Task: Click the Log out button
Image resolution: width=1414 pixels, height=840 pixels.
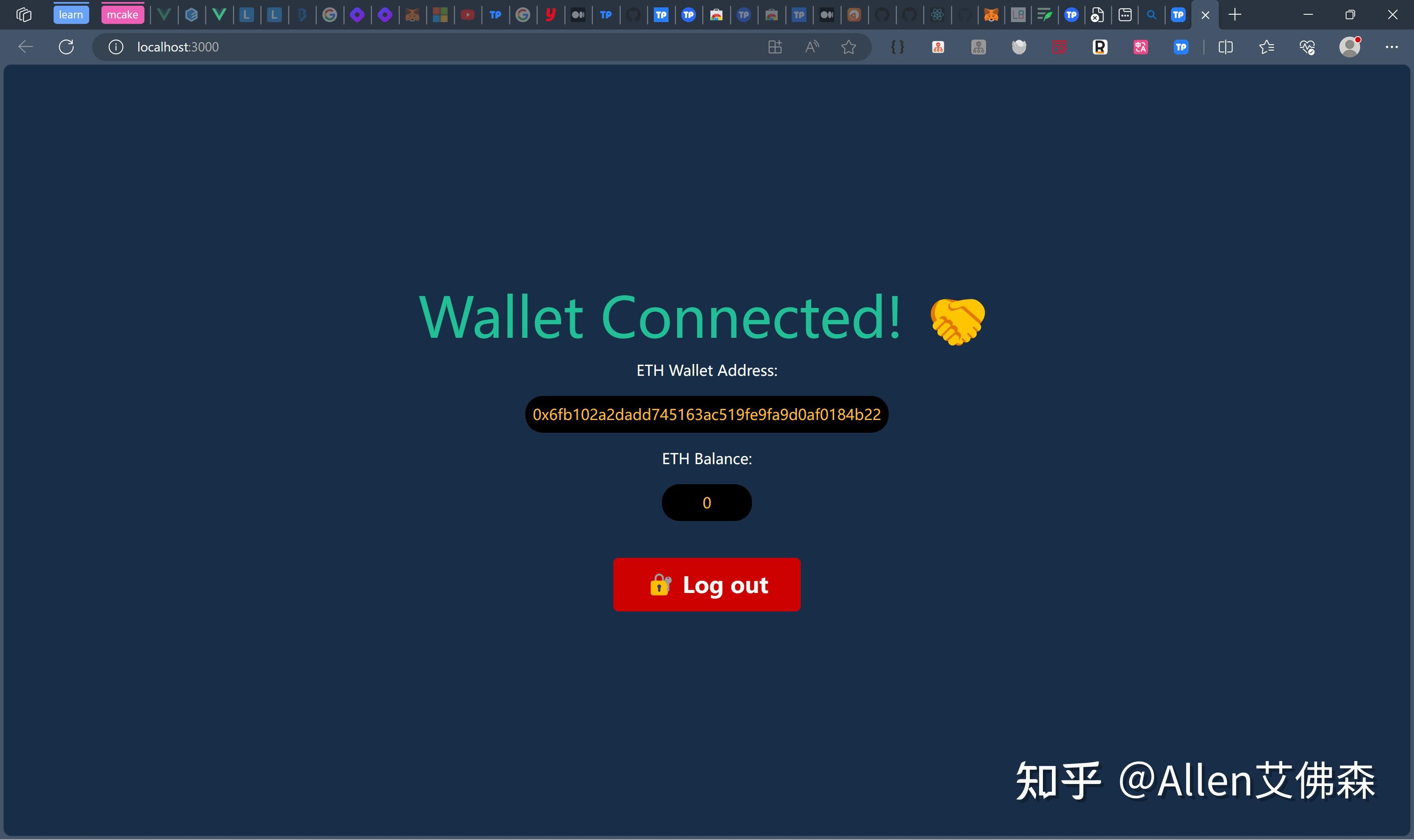Action: (707, 584)
